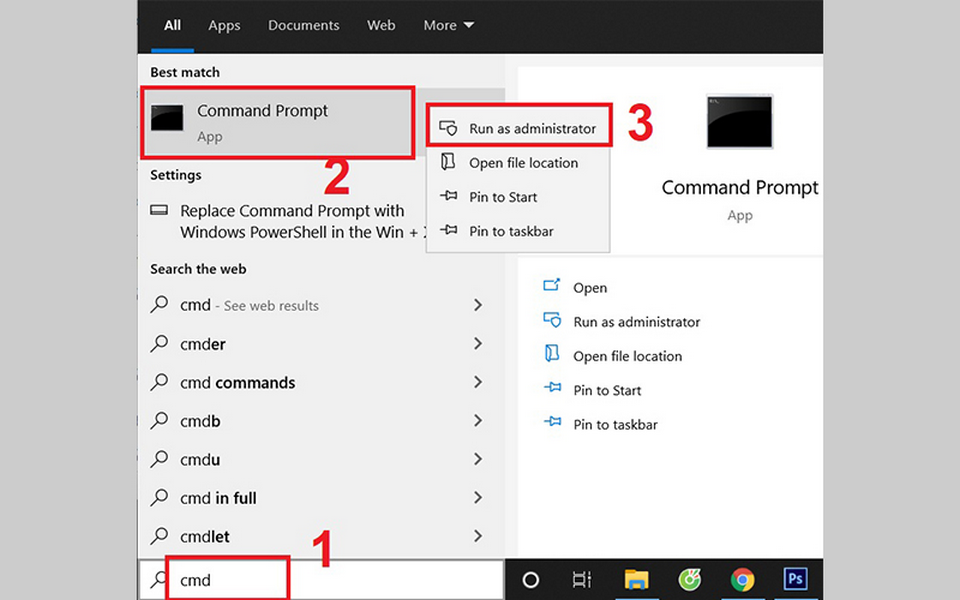Click Pin to taskbar in preview pane
Viewport: 960px width, 600px height.
coord(615,425)
